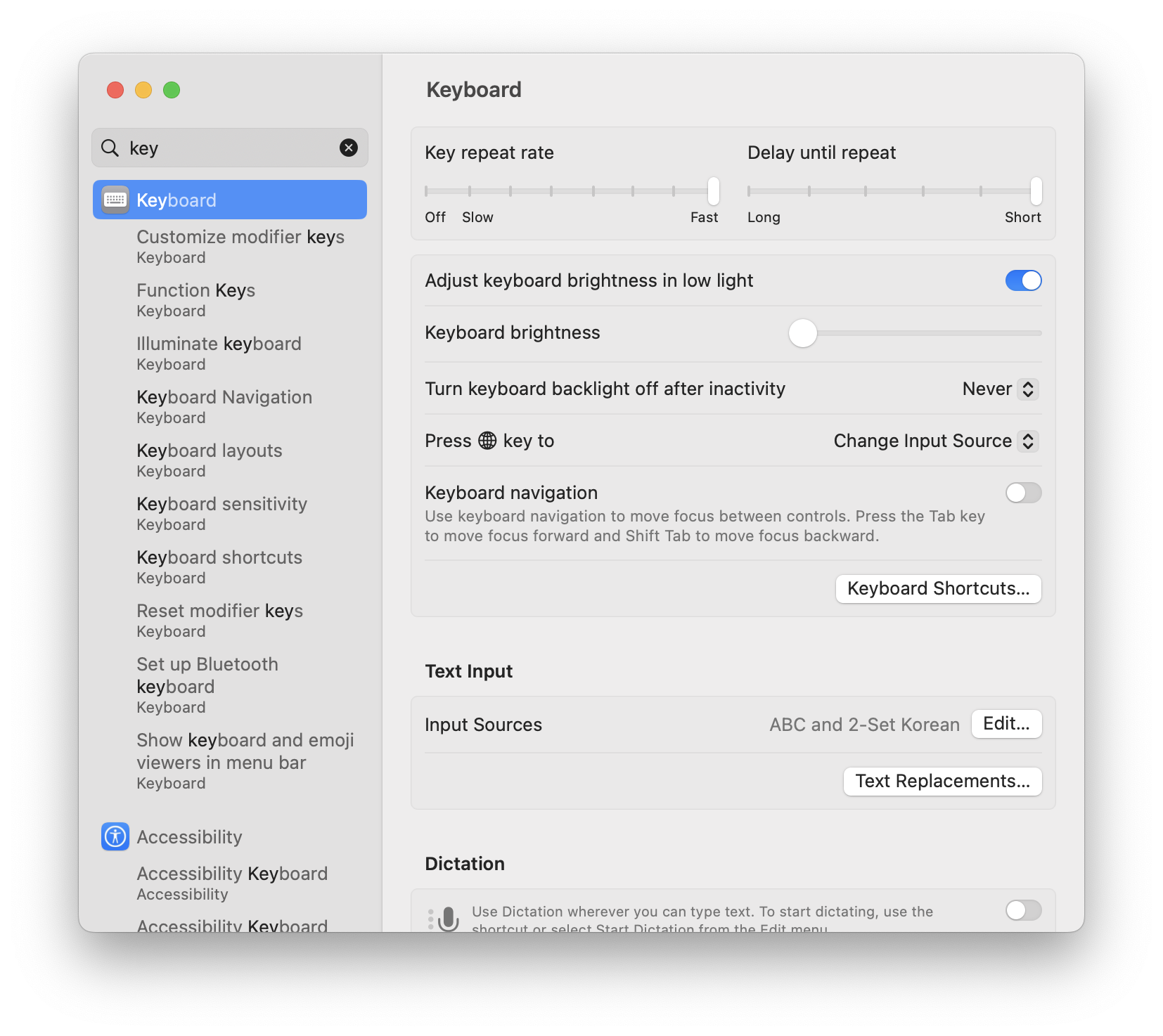The image size is (1163, 1036).
Task: Select Customize modifier keys result
Action: (x=240, y=246)
